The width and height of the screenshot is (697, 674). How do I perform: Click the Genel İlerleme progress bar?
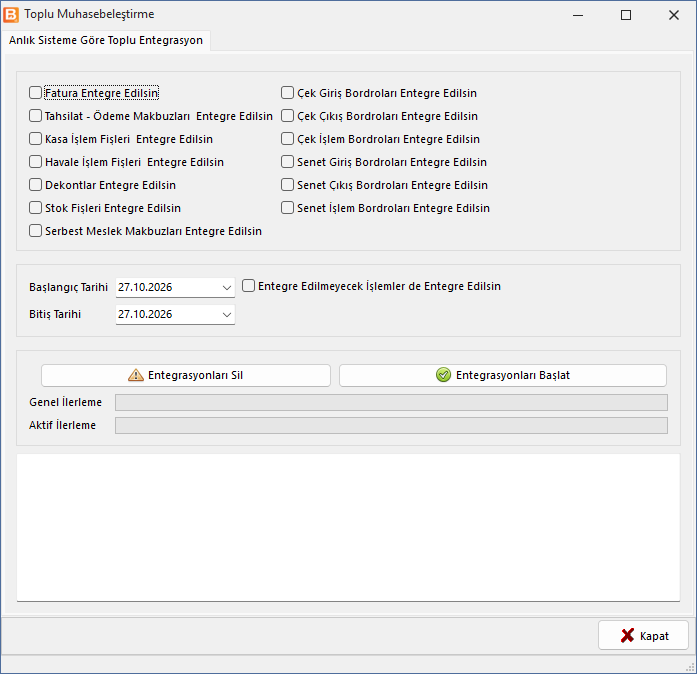391,402
